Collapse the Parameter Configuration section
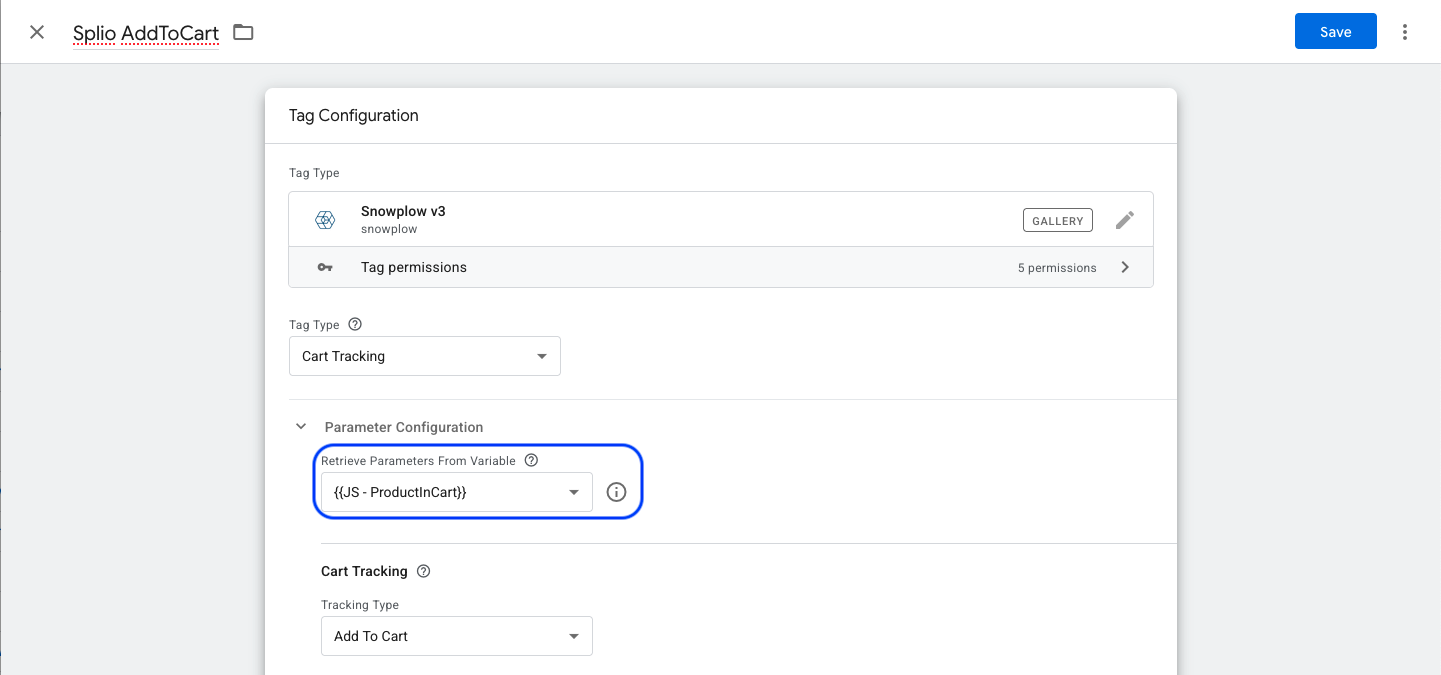Screen dimensions: 1441x675 pyautogui.click(x=301, y=427)
